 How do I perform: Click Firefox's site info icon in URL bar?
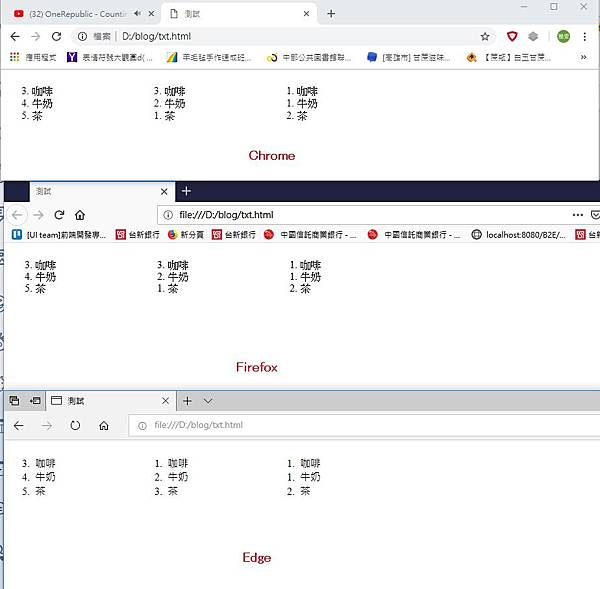pyautogui.click(x=168, y=215)
